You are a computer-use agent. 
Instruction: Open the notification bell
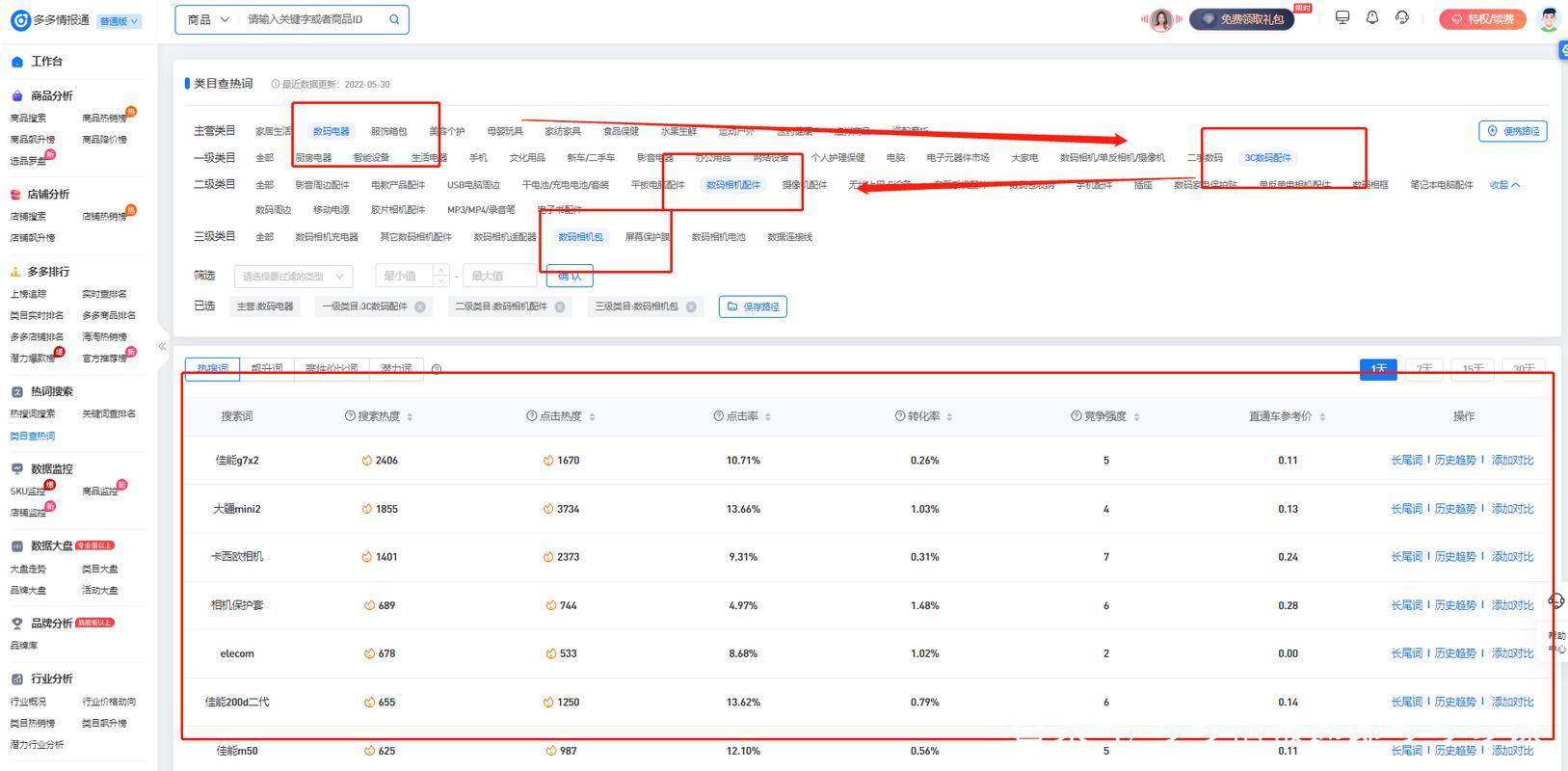click(1372, 18)
